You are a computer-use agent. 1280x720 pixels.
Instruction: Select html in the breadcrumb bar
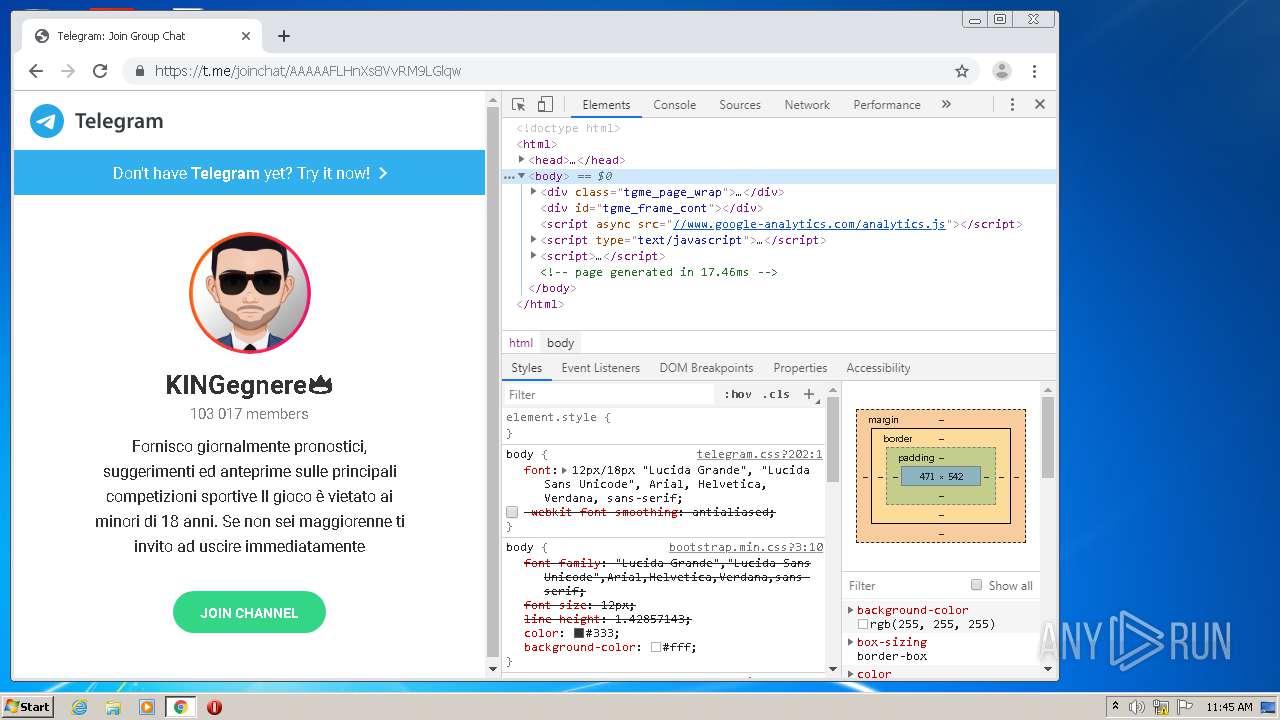pos(521,342)
